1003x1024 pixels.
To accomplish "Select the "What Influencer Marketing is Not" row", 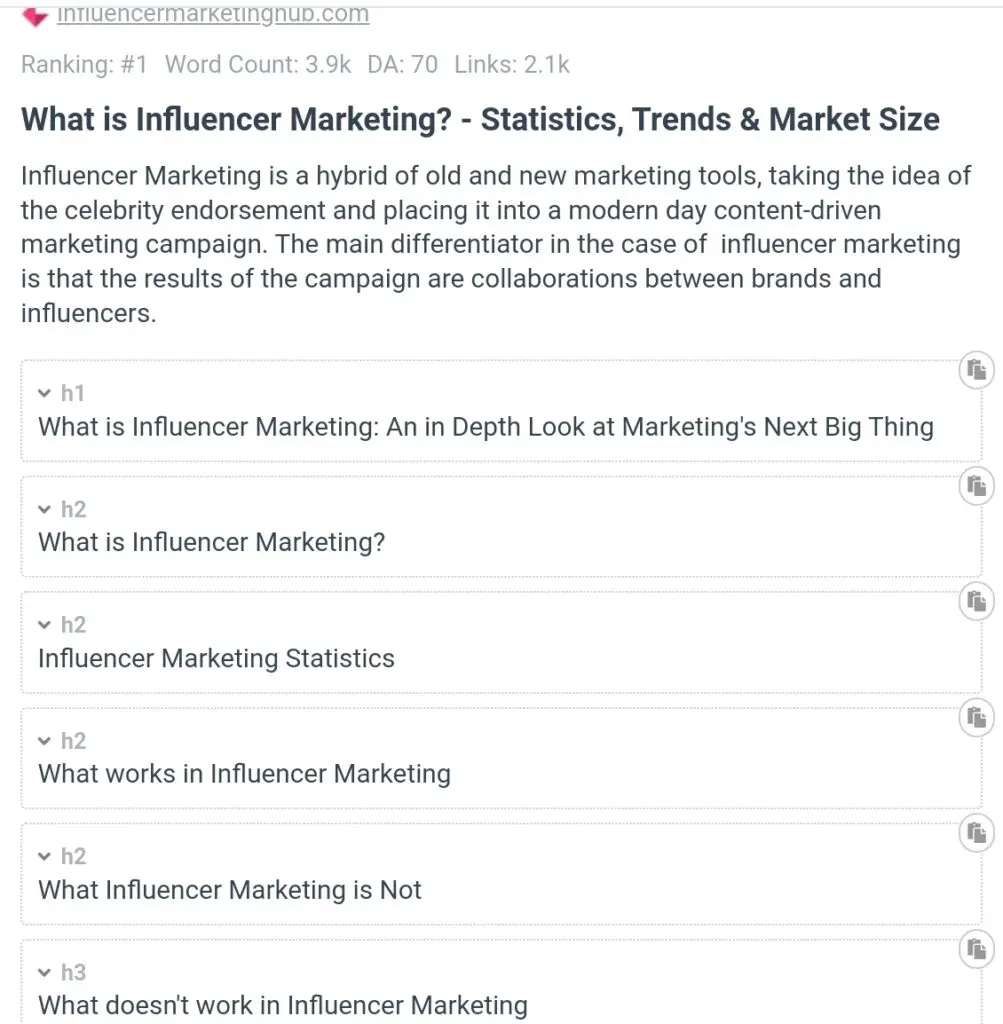I will tap(230, 890).
